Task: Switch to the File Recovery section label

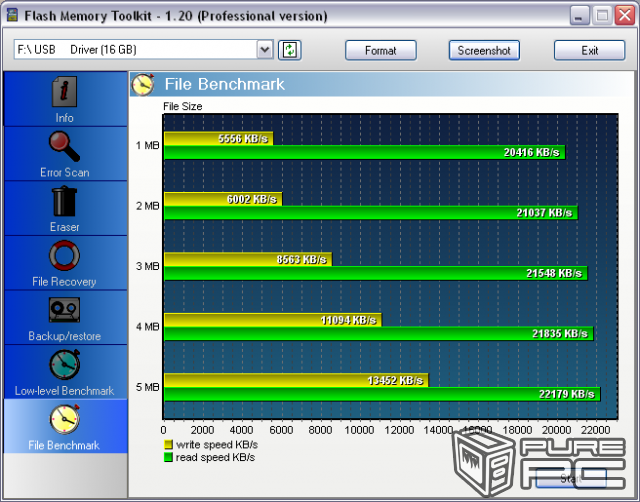Action: (x=64, y=282)
